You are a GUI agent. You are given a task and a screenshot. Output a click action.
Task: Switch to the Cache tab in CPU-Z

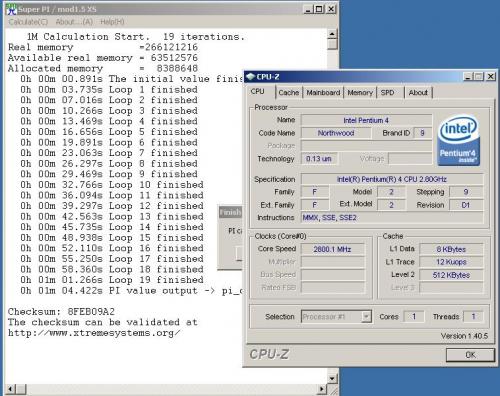(x=289, y=93)
